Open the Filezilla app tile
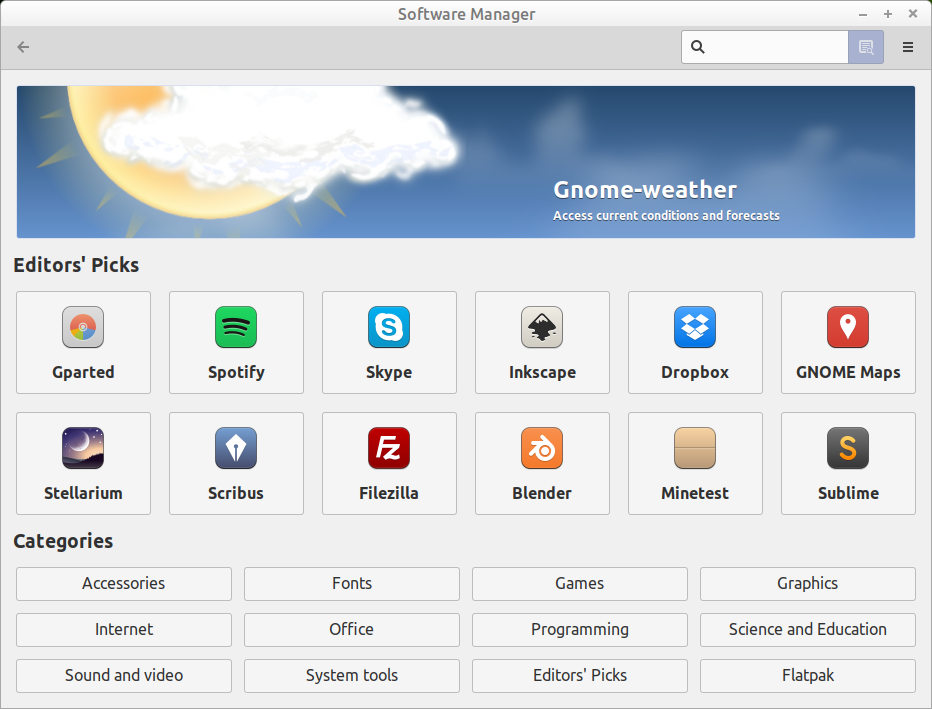Viewport: 932px width, 709px height. (x=389, y=463)
